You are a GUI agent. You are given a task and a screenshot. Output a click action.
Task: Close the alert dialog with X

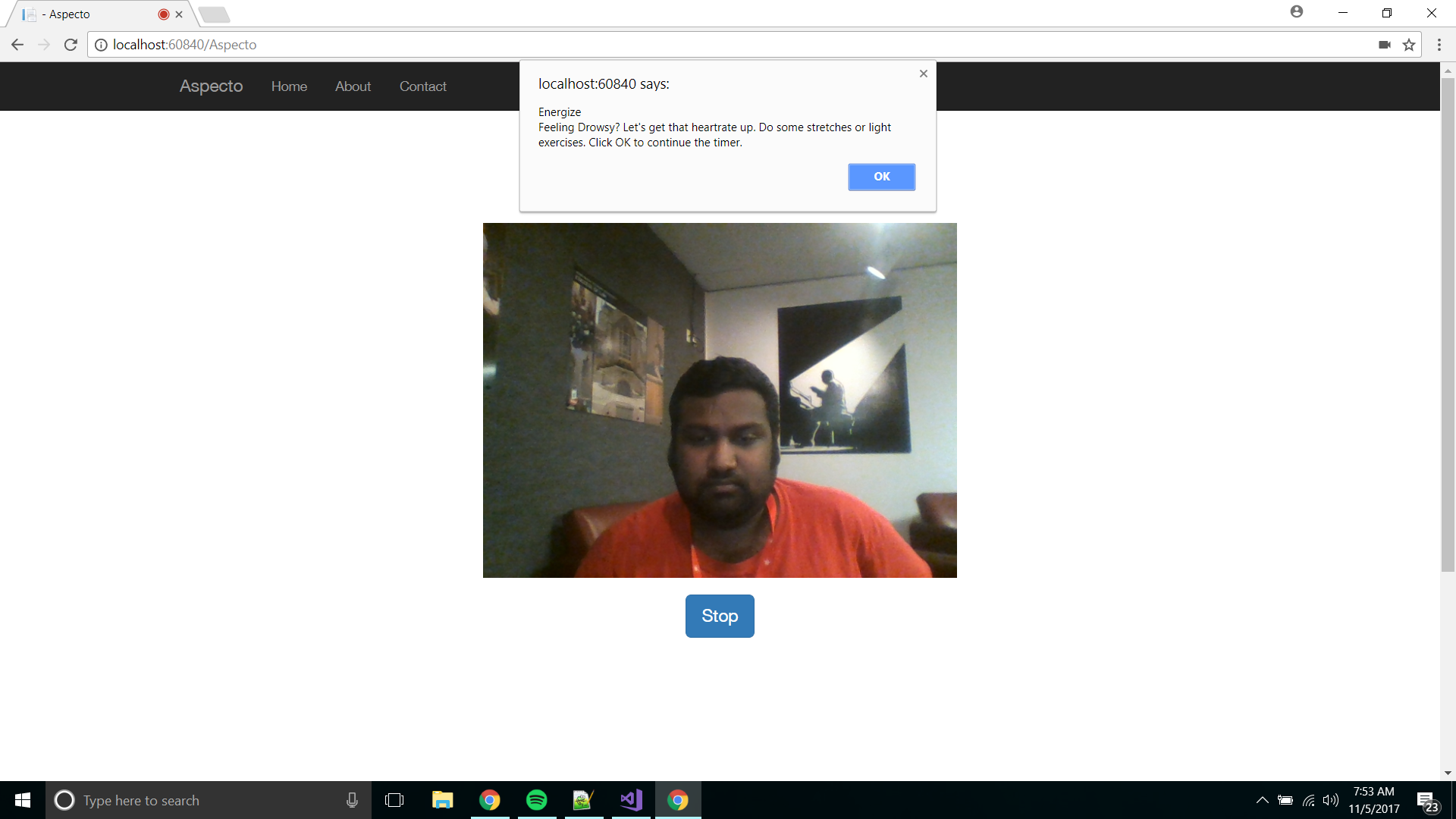pyautogui.click(x=923, y=74)
